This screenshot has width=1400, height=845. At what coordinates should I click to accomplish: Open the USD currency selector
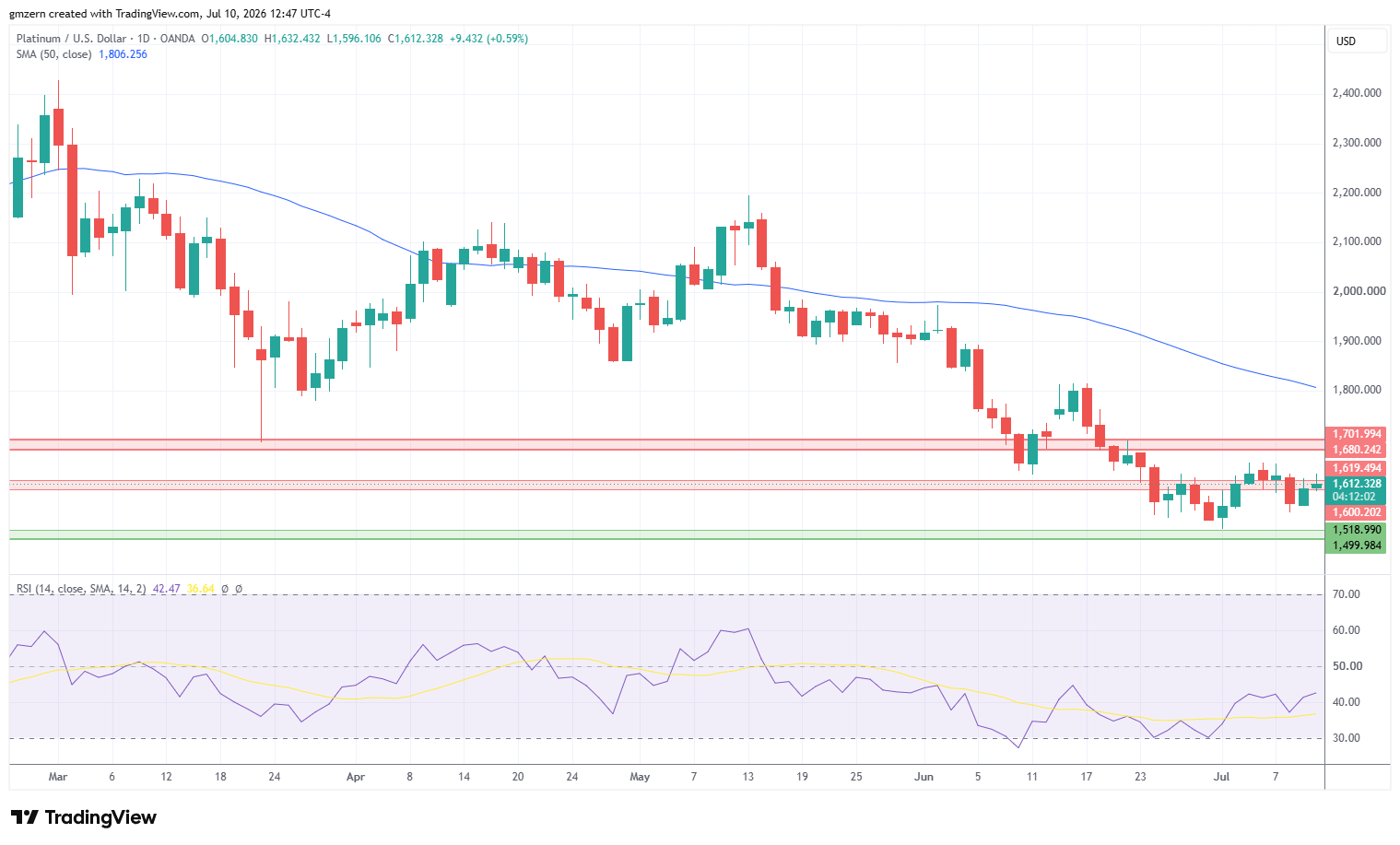click(1357, 41)
